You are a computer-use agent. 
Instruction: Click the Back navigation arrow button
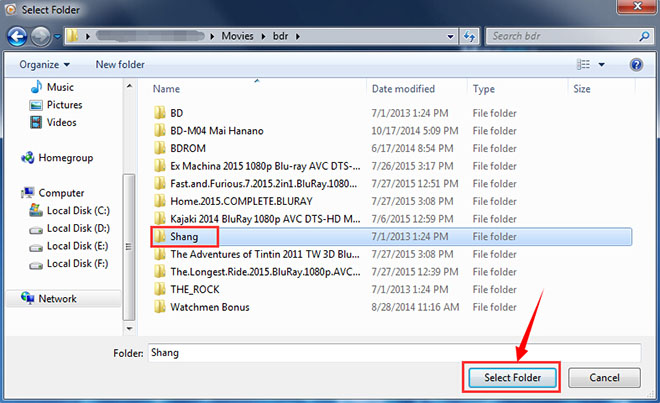point(17,37)
